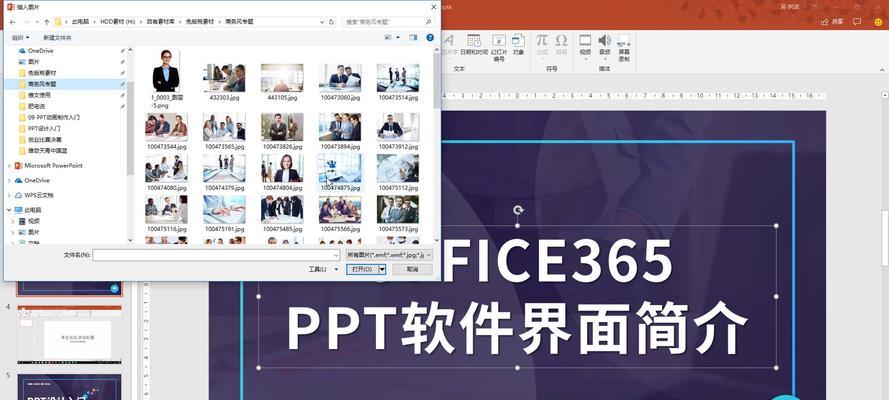Select the 432303.jpg thumbnail
This screenshot has width=889, height=400.
(224, 78)
